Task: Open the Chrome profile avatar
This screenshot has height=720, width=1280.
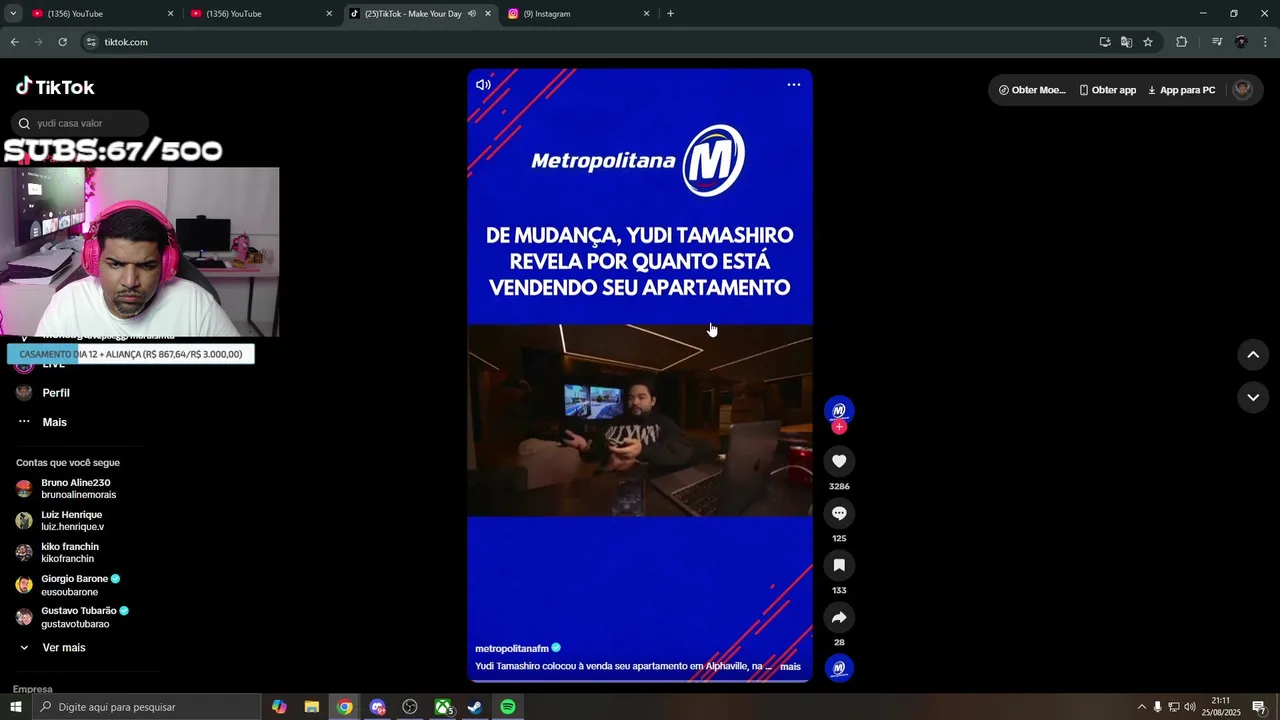Action: tap(1241, 42)
